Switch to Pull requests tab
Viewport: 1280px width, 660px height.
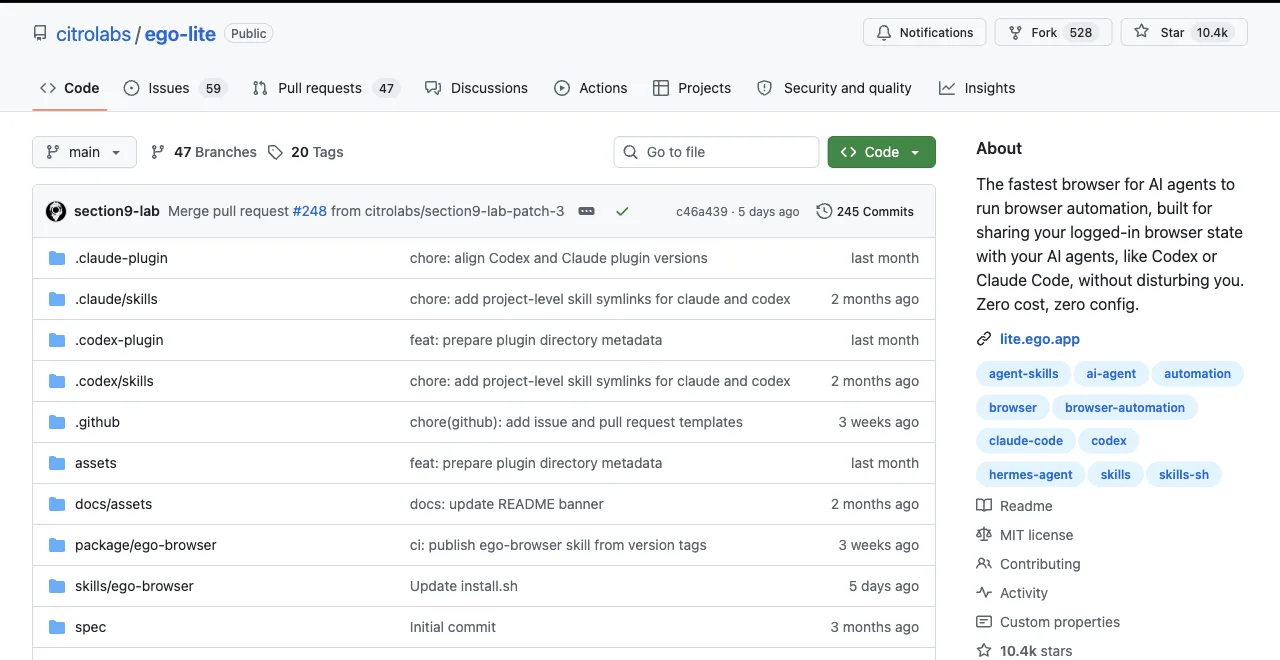(x=325, y=88)
